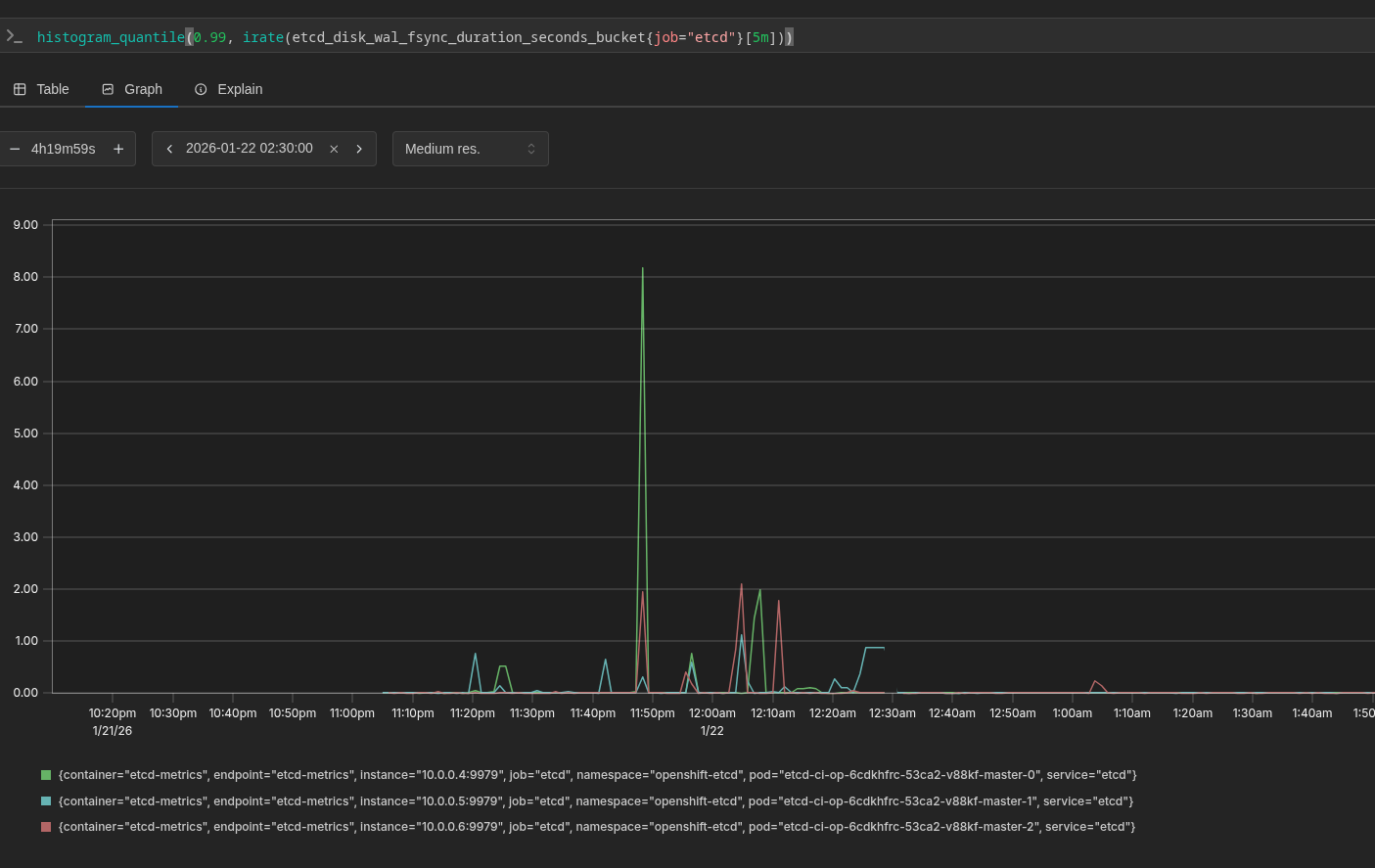Increase time range with plus icon
Image resolution: width=1375 pixels, height=868 pixels.
pyautogui.click(x=118, y=149)
